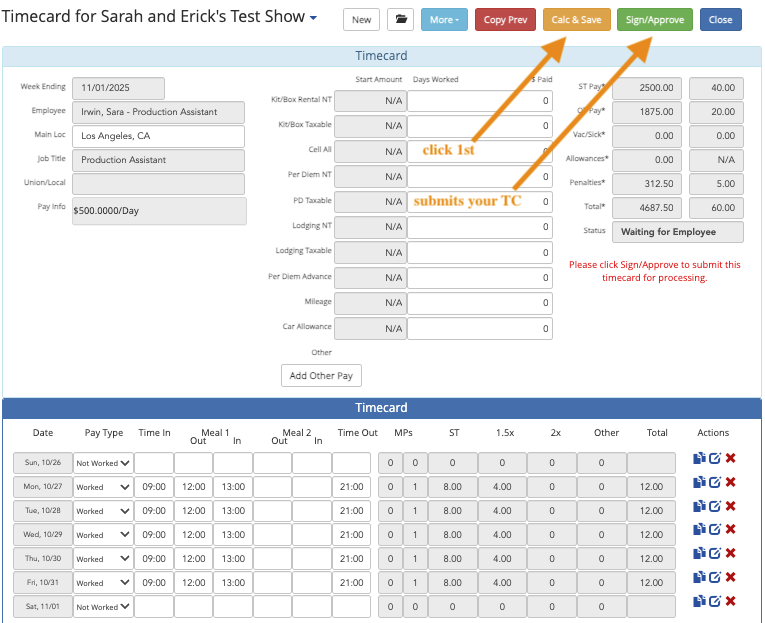This screenshot has height=623, width=765.
Task: Click the Car Allowance paid field
Action: pyautogui.click(x=480, y=328)
